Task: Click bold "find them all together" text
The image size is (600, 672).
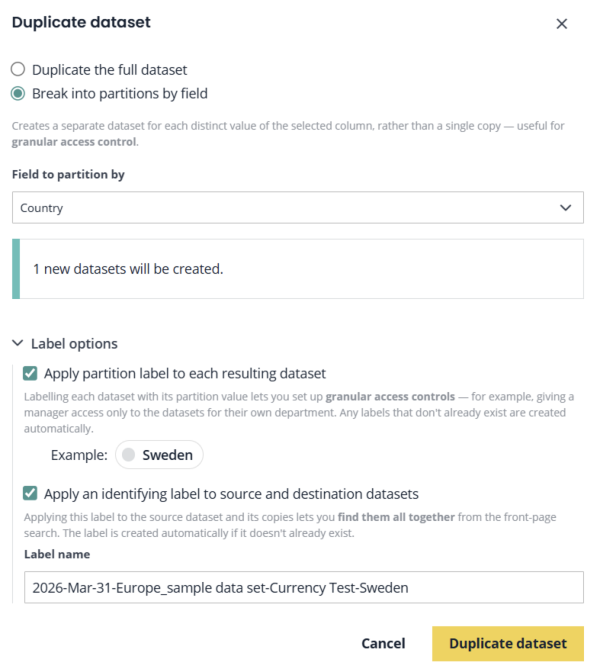Action: [x=396, y=517]
